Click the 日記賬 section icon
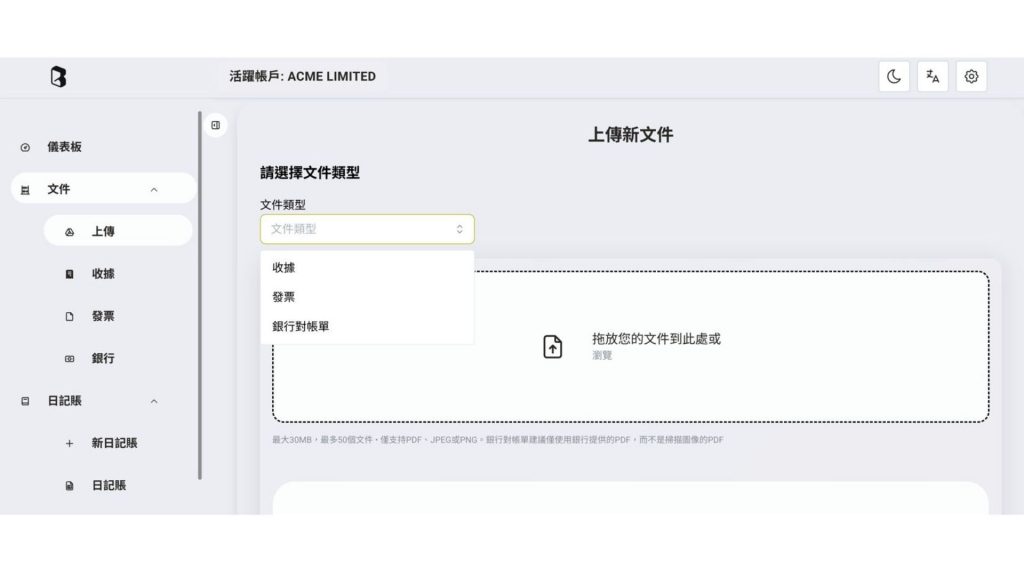Image resolution: width=1024 pixels, height=576 pixels. pyautogui.click(x=25, y=401)
